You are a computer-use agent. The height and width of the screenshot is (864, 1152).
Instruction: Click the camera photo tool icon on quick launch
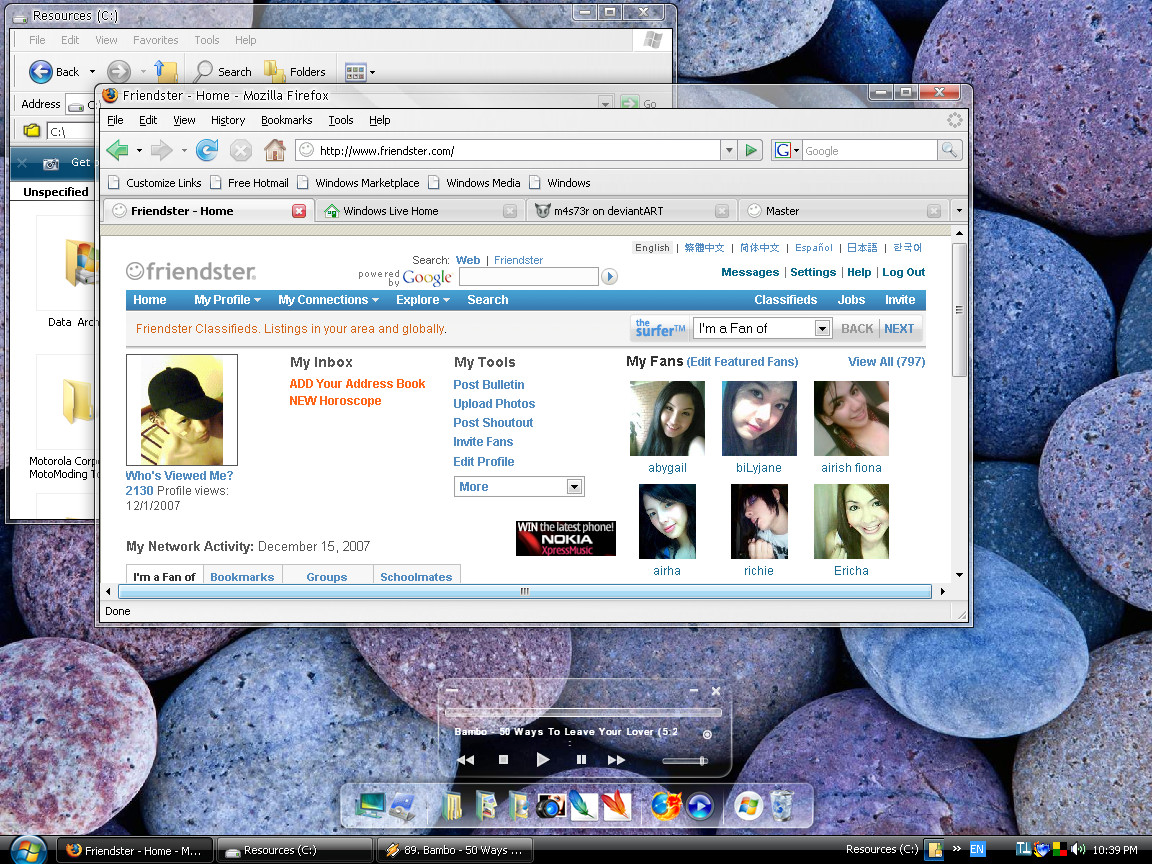(x=550, y=805)
